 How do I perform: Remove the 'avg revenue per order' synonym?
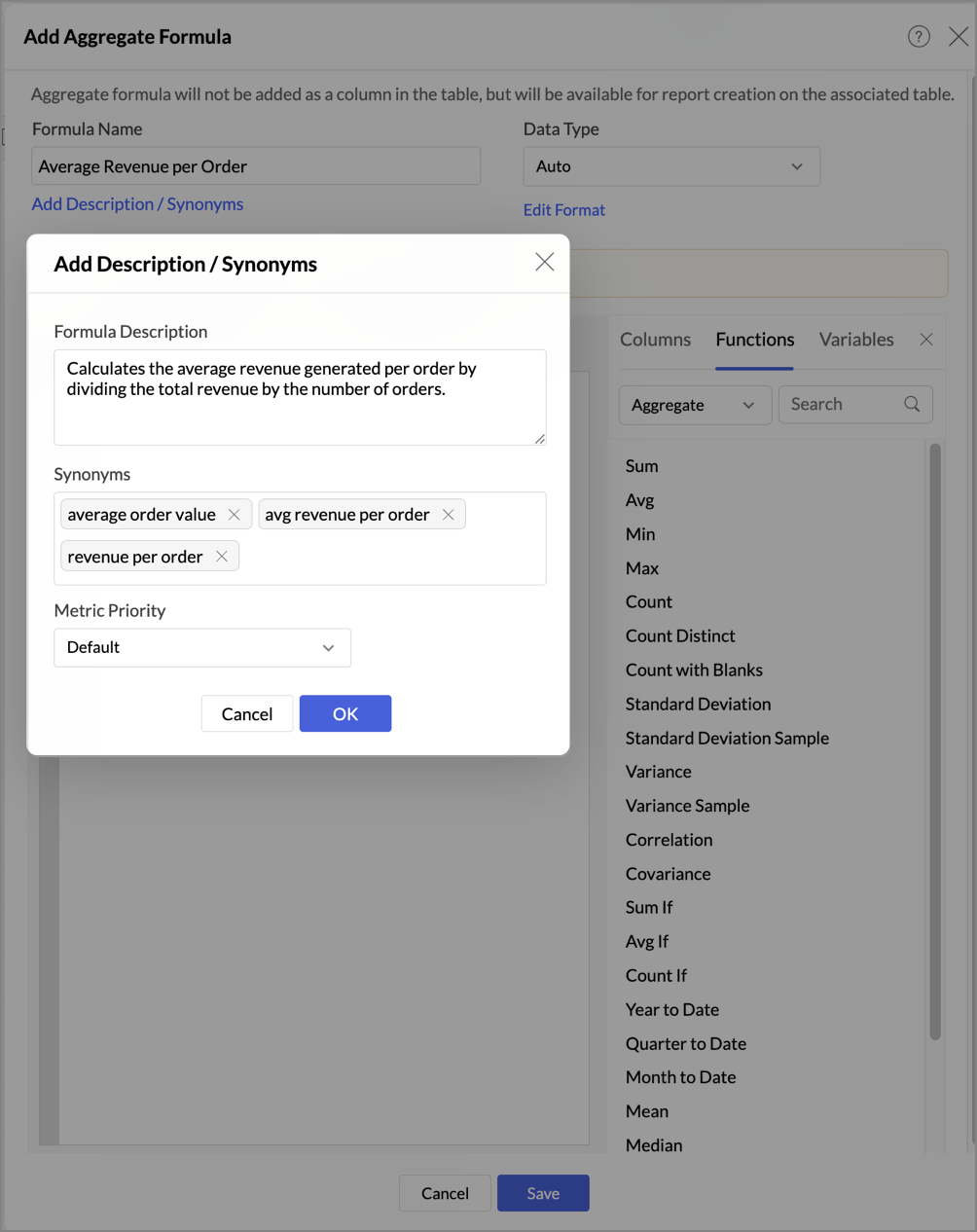pyautogui.click(x=449, y=515)
